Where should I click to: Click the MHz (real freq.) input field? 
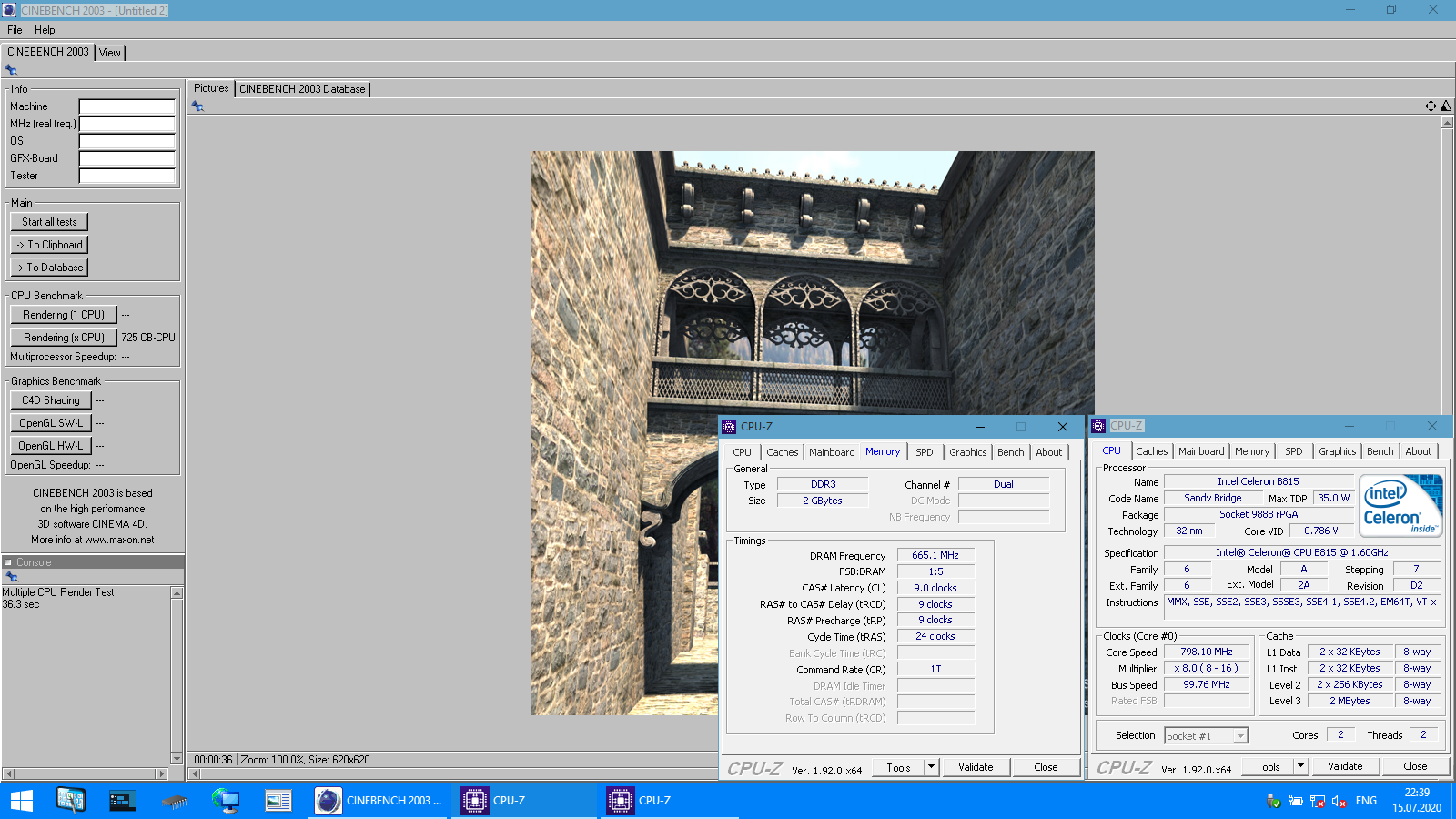[x=126, y=124]
